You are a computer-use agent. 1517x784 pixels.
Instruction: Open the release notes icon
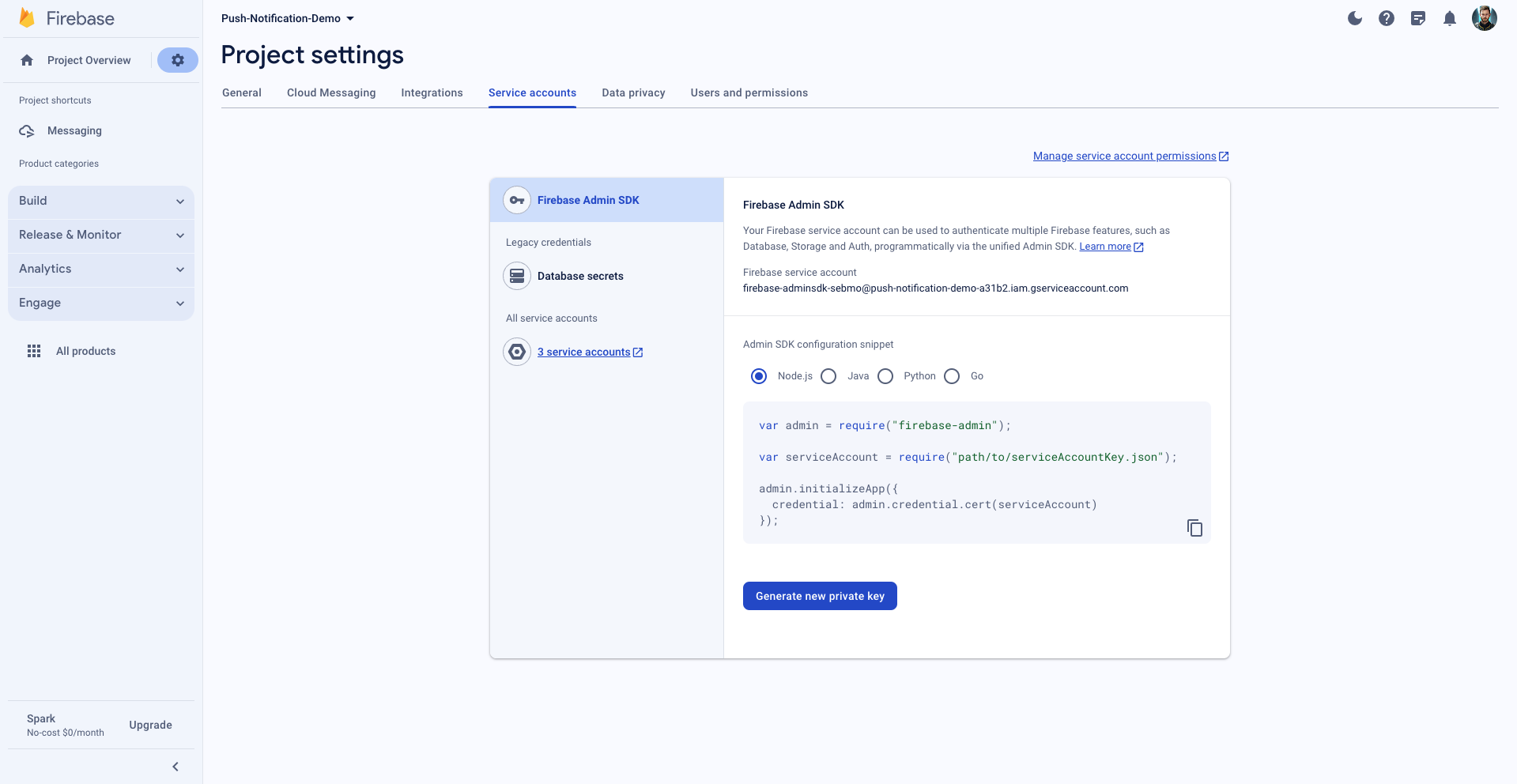click(x=1418, y=18)
